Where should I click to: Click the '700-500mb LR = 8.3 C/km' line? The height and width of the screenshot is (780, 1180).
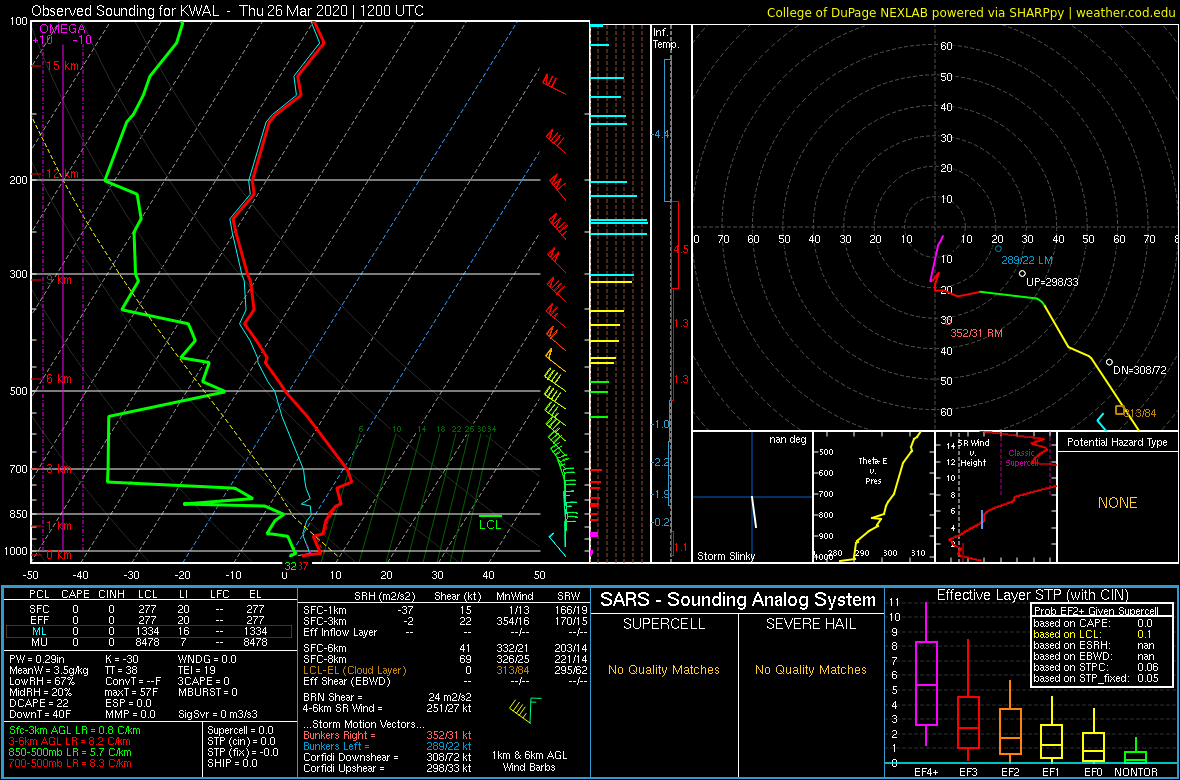tap(70, 764)
